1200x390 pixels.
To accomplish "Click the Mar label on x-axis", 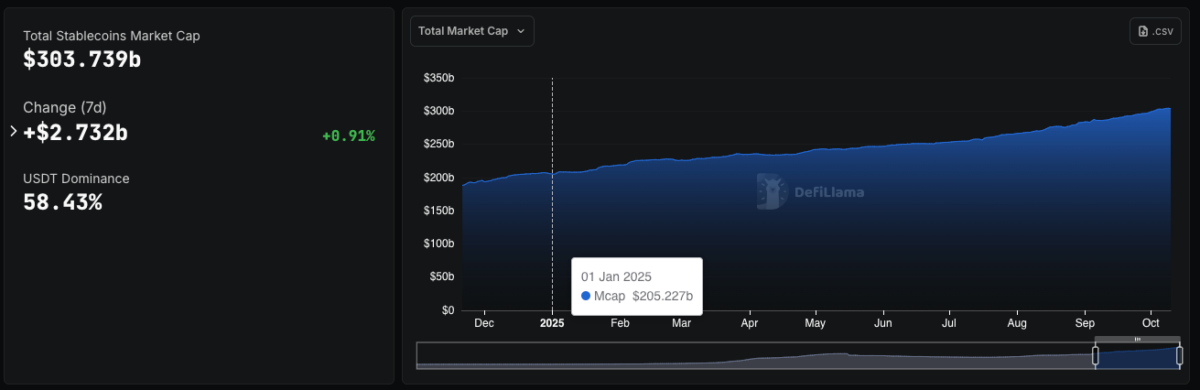I will (x=681, y=324).
